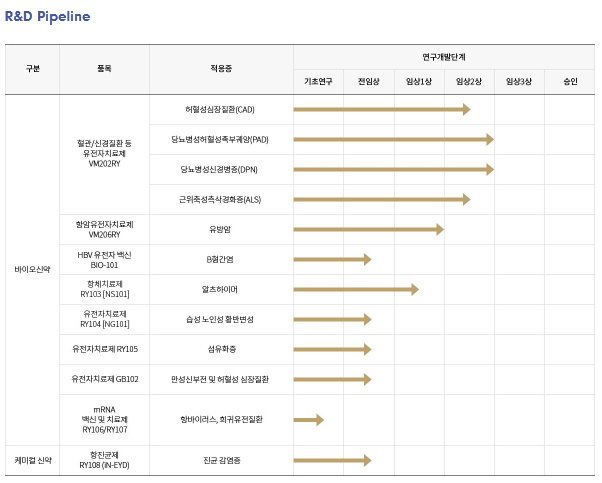Select the 유방암 indication cell
602x483 pixels.
tap(221, 230)
